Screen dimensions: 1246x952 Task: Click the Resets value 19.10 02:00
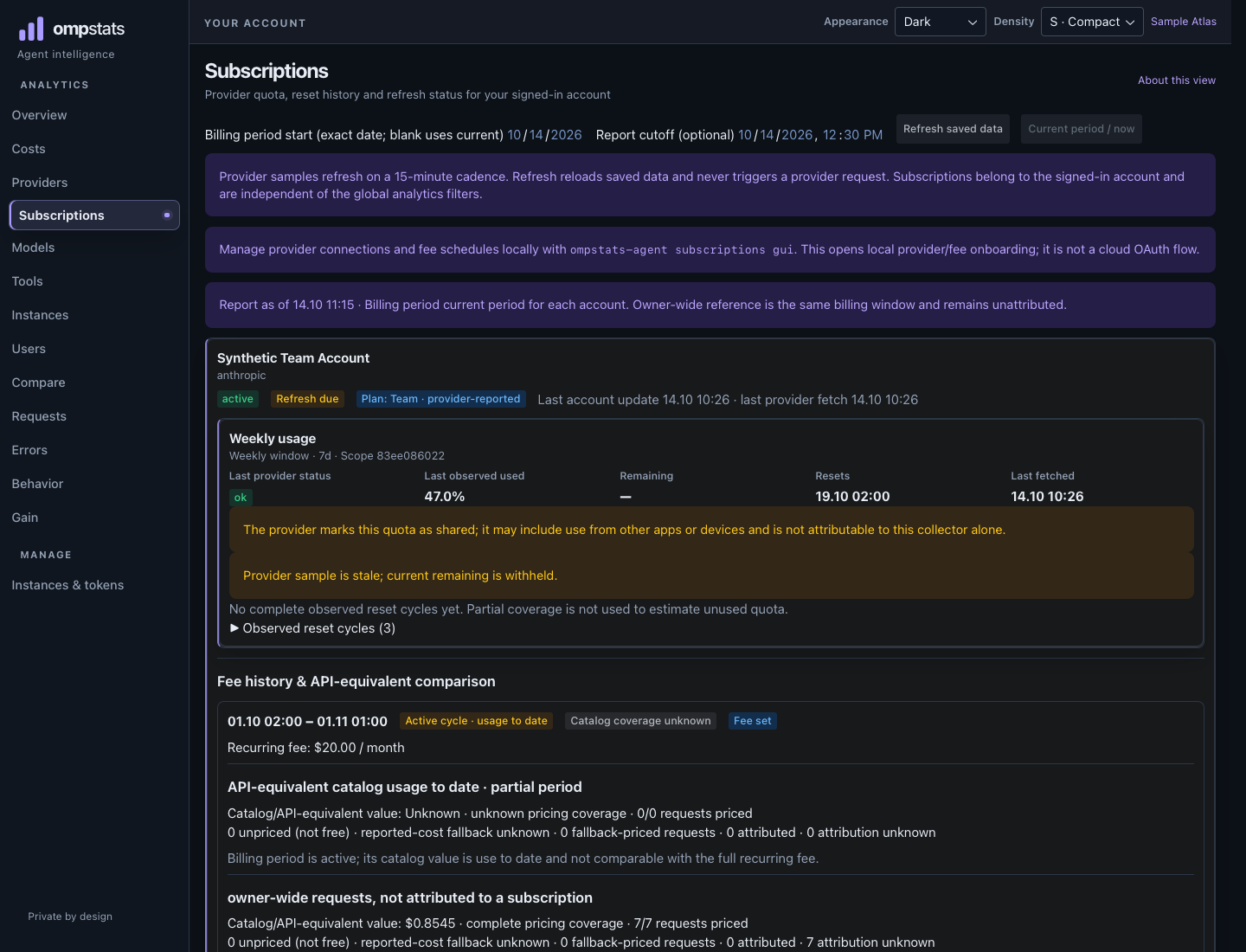852,497
